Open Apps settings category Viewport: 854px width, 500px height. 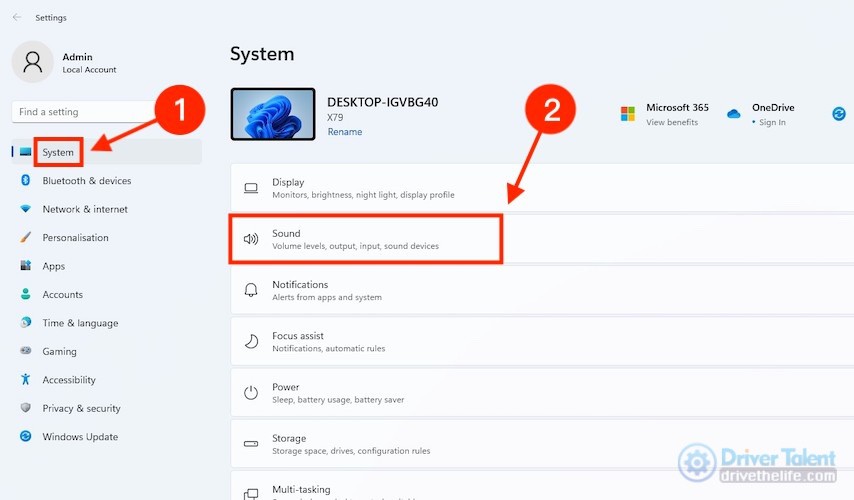[106, 266]
